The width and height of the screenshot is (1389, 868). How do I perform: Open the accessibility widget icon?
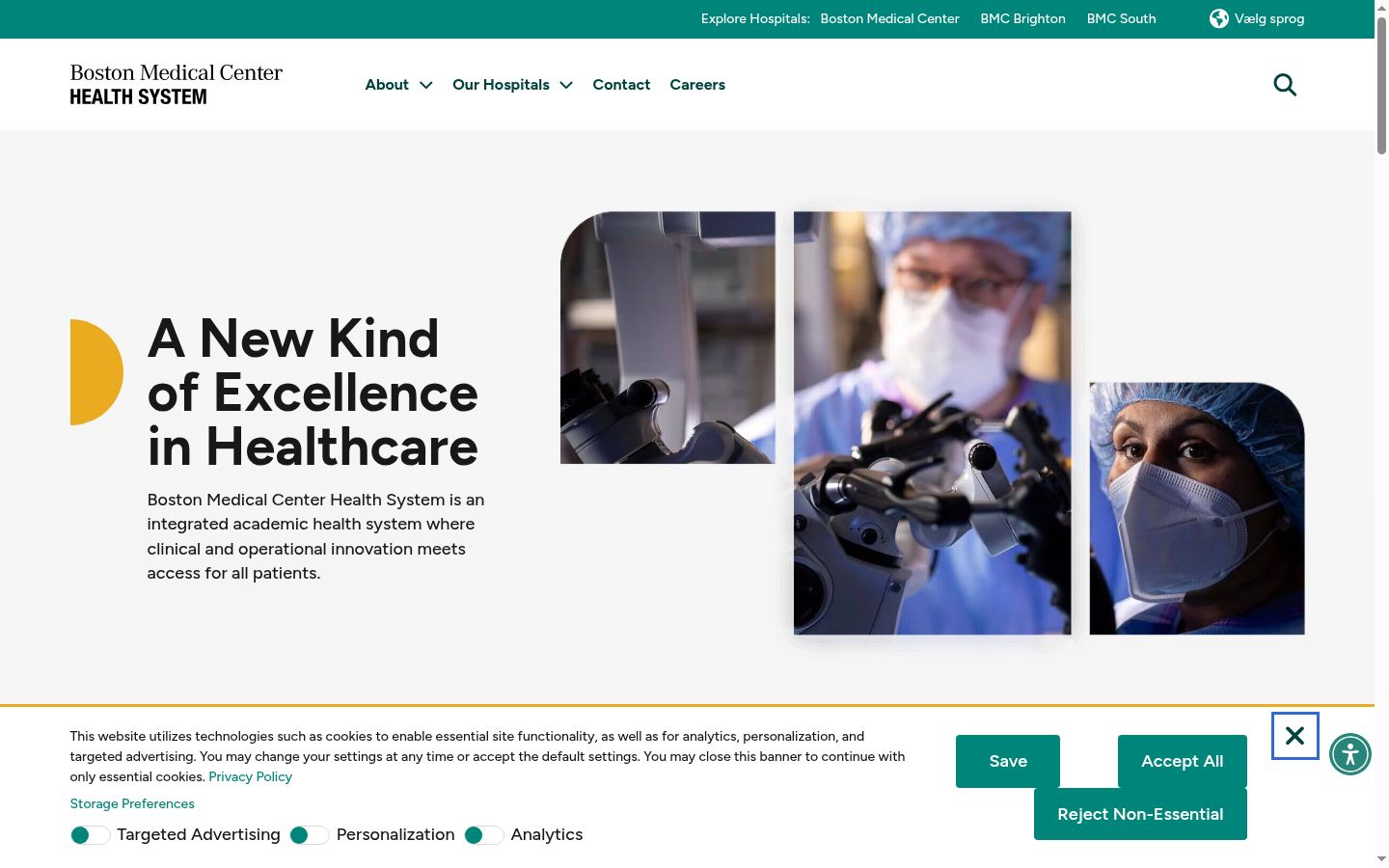click(x=1350, y=754)
